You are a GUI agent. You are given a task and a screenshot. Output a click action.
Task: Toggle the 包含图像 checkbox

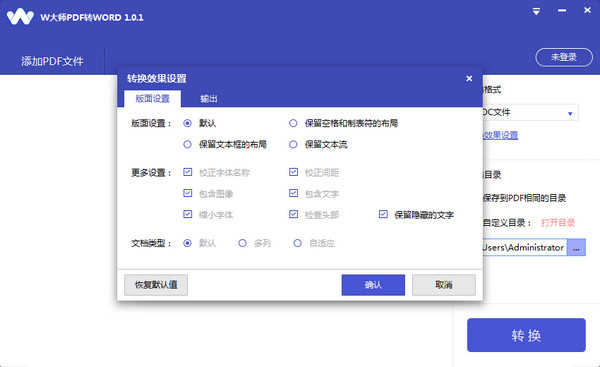tap(188, 193)
